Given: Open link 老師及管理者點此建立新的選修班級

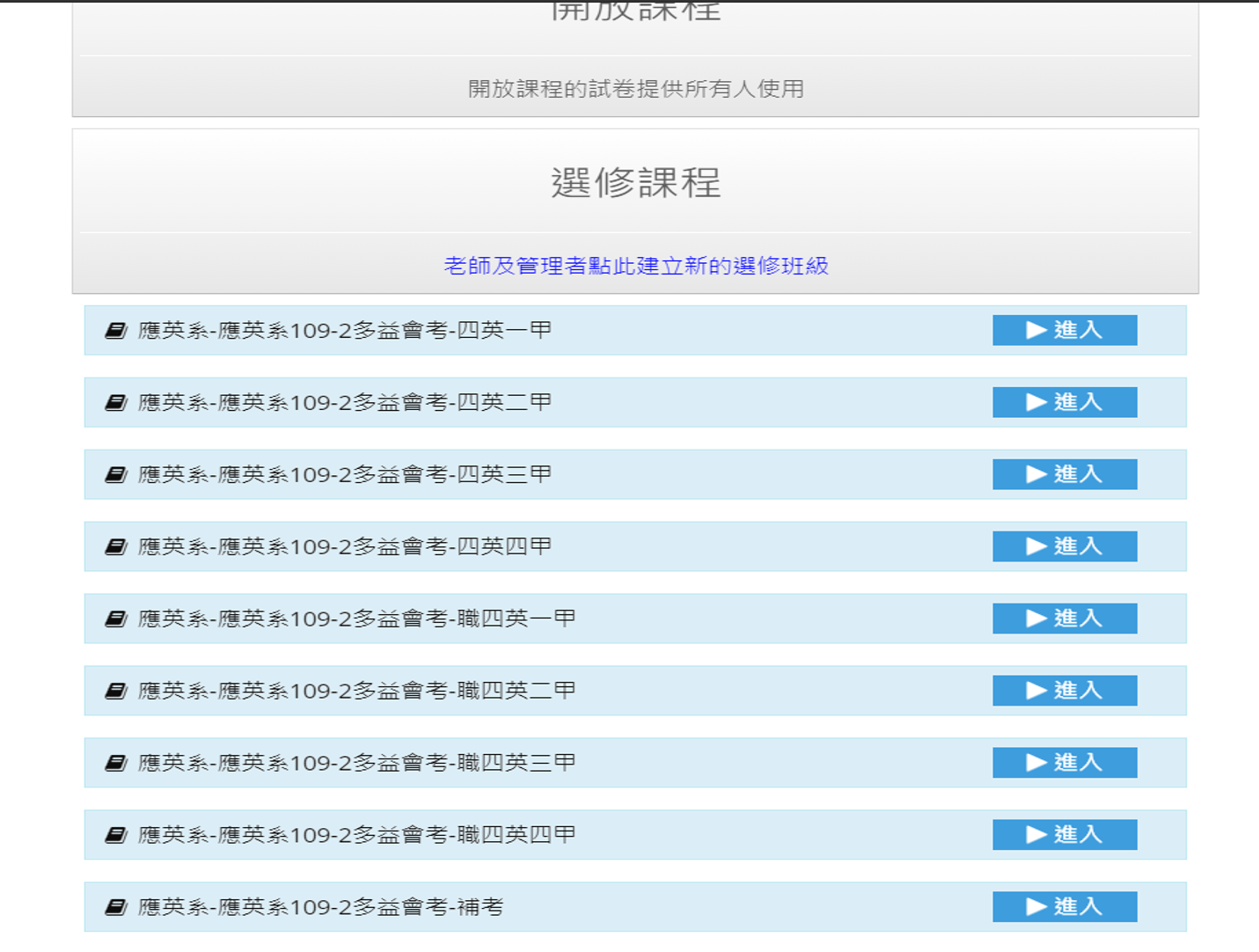Looking at the screenshot, I should [x=636, y=266].
